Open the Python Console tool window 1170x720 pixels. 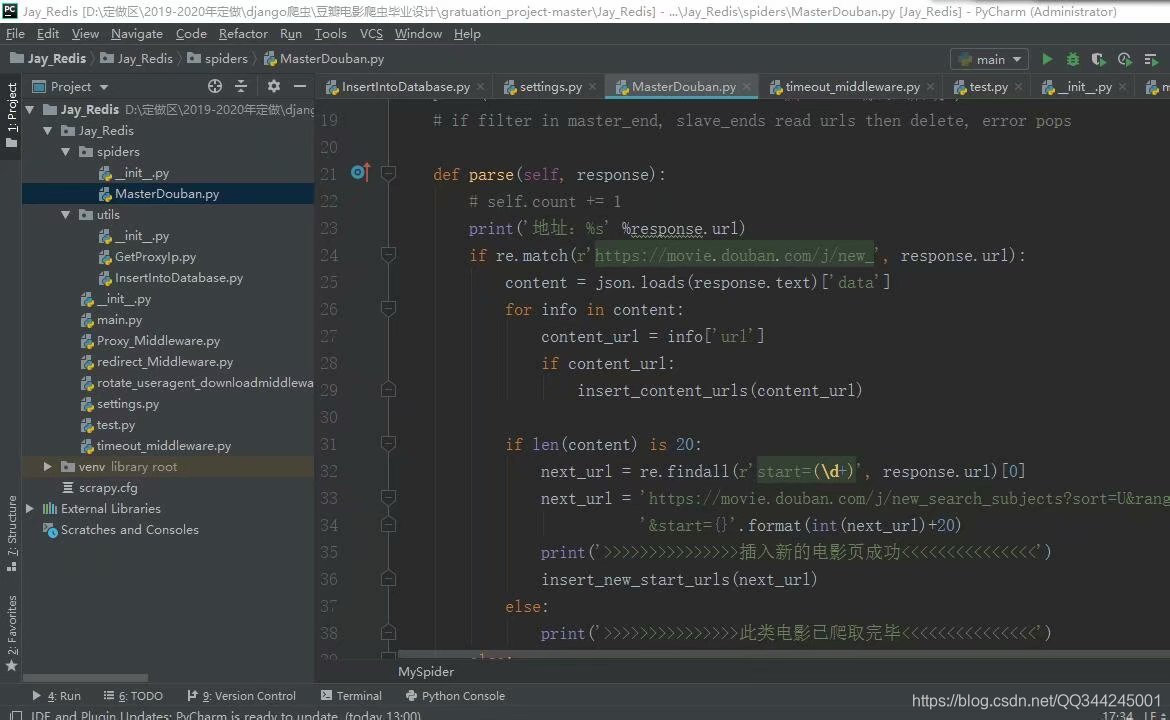463,696
